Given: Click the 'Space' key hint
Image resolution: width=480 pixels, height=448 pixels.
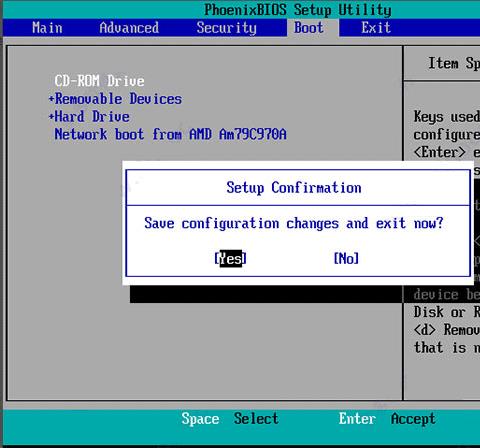Looking at the screenshot, I should point(200,419).
